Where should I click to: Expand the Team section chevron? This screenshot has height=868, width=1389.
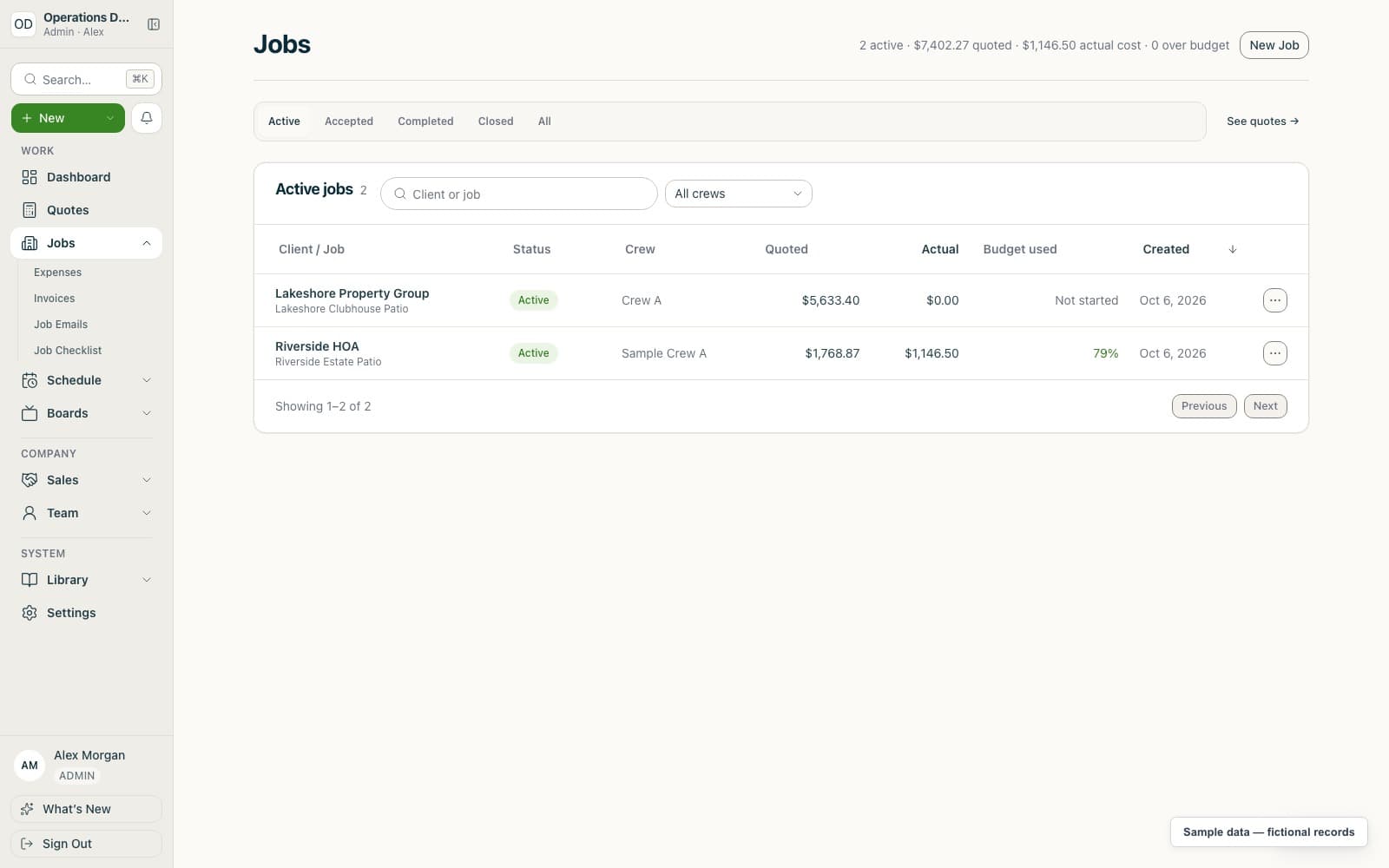(147, 513)
